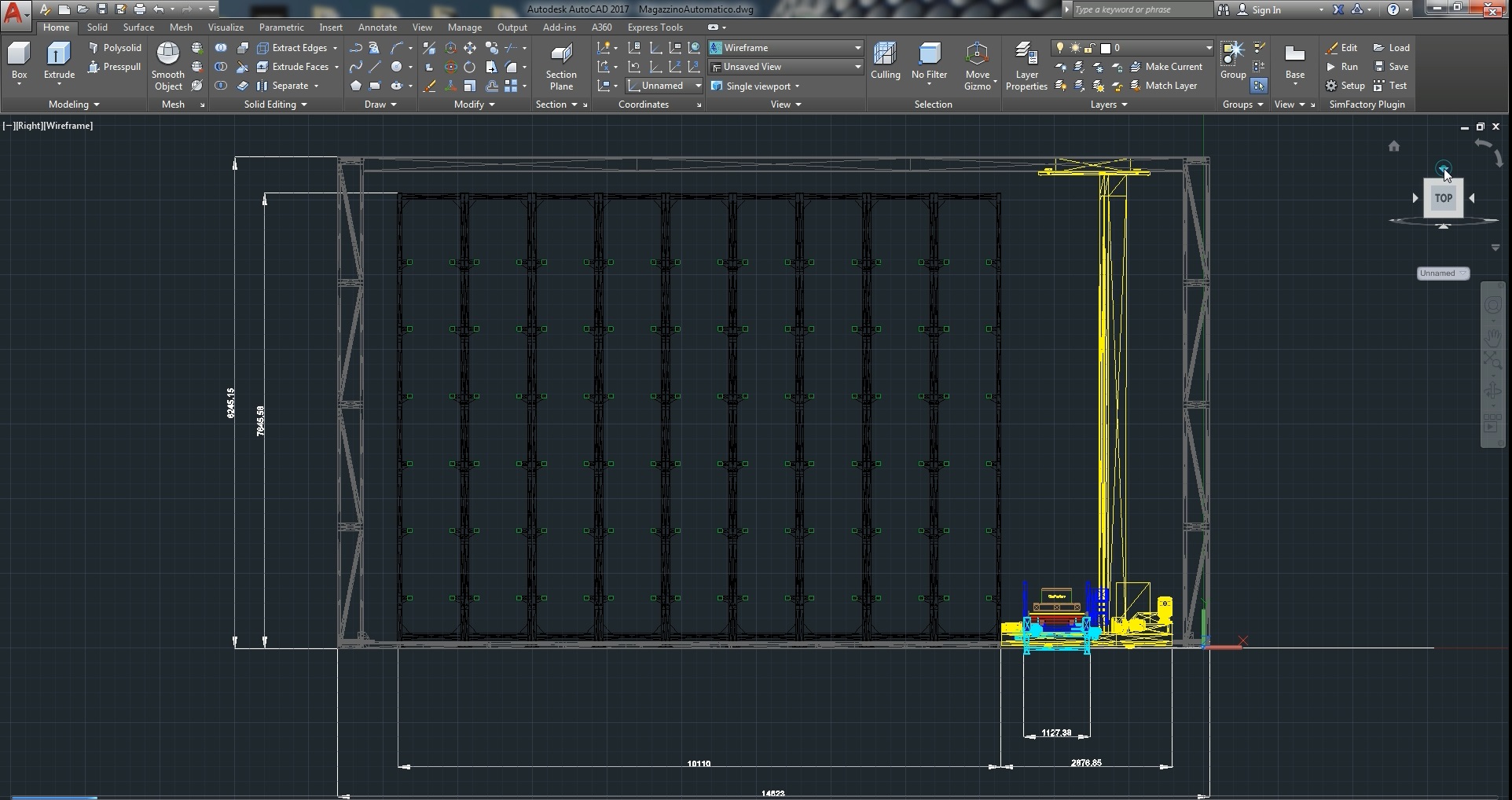Switch to the Annotate ribbon tab

pos(377,28)
